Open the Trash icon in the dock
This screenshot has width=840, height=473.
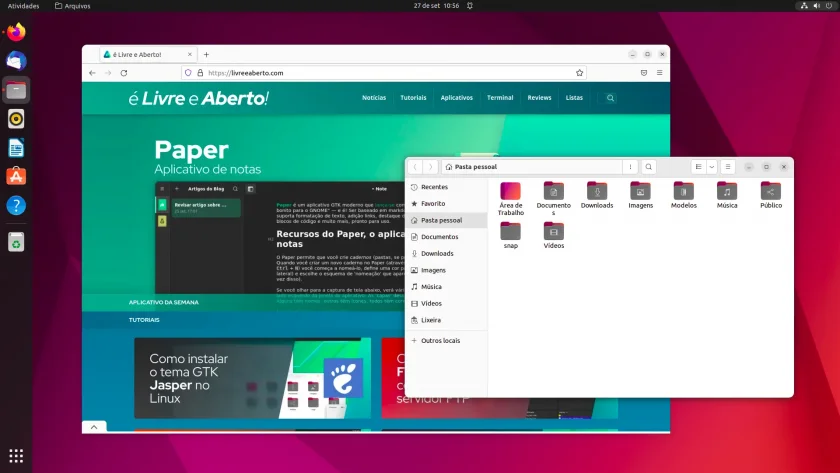coord(16,242)
